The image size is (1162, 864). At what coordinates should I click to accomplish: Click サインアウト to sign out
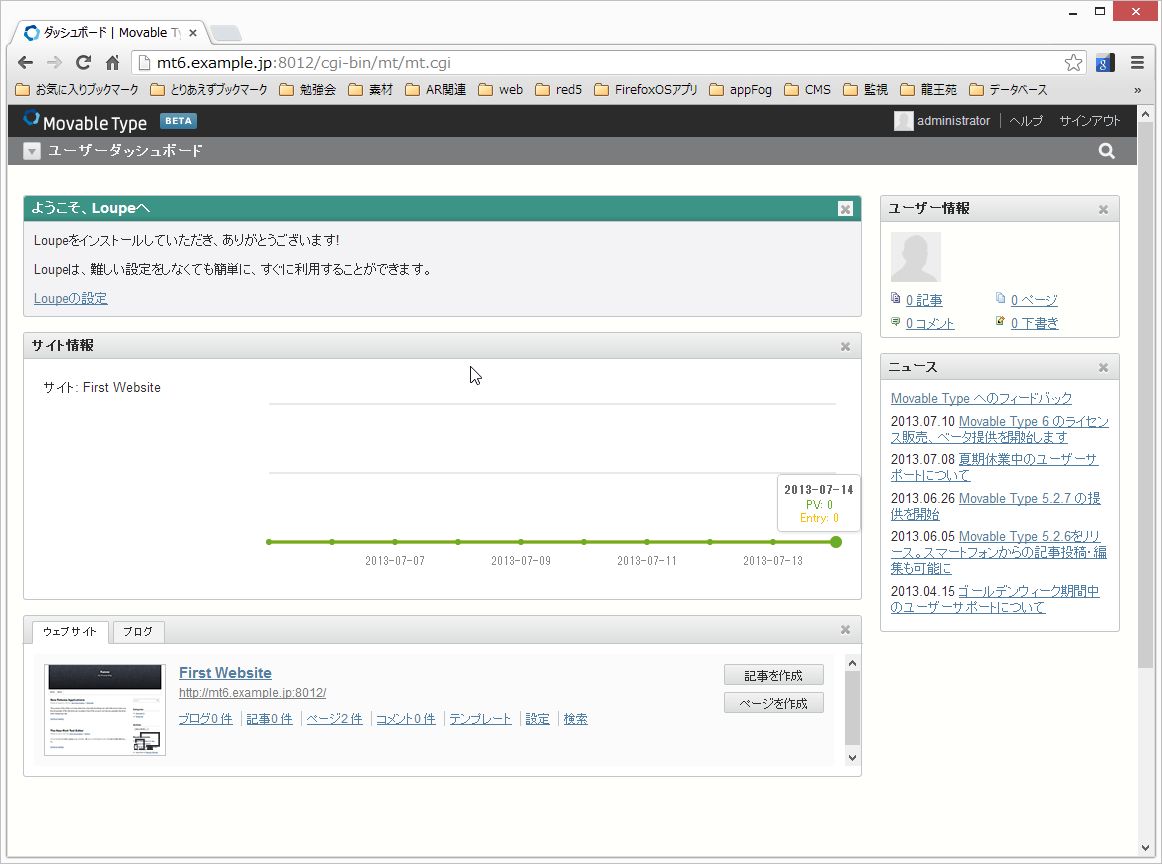click(1089, 121)
